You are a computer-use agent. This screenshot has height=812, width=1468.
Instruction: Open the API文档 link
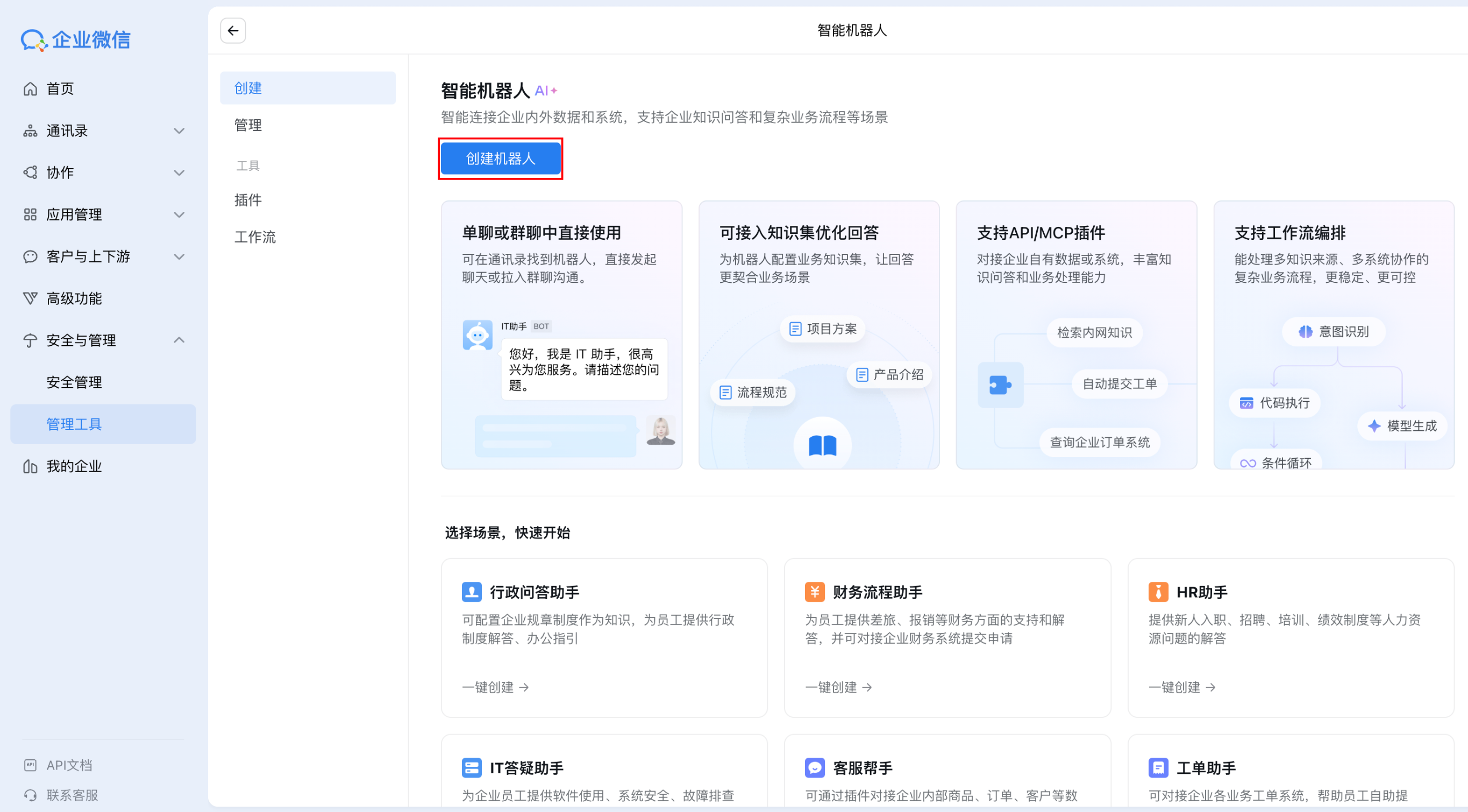point(58,765)
